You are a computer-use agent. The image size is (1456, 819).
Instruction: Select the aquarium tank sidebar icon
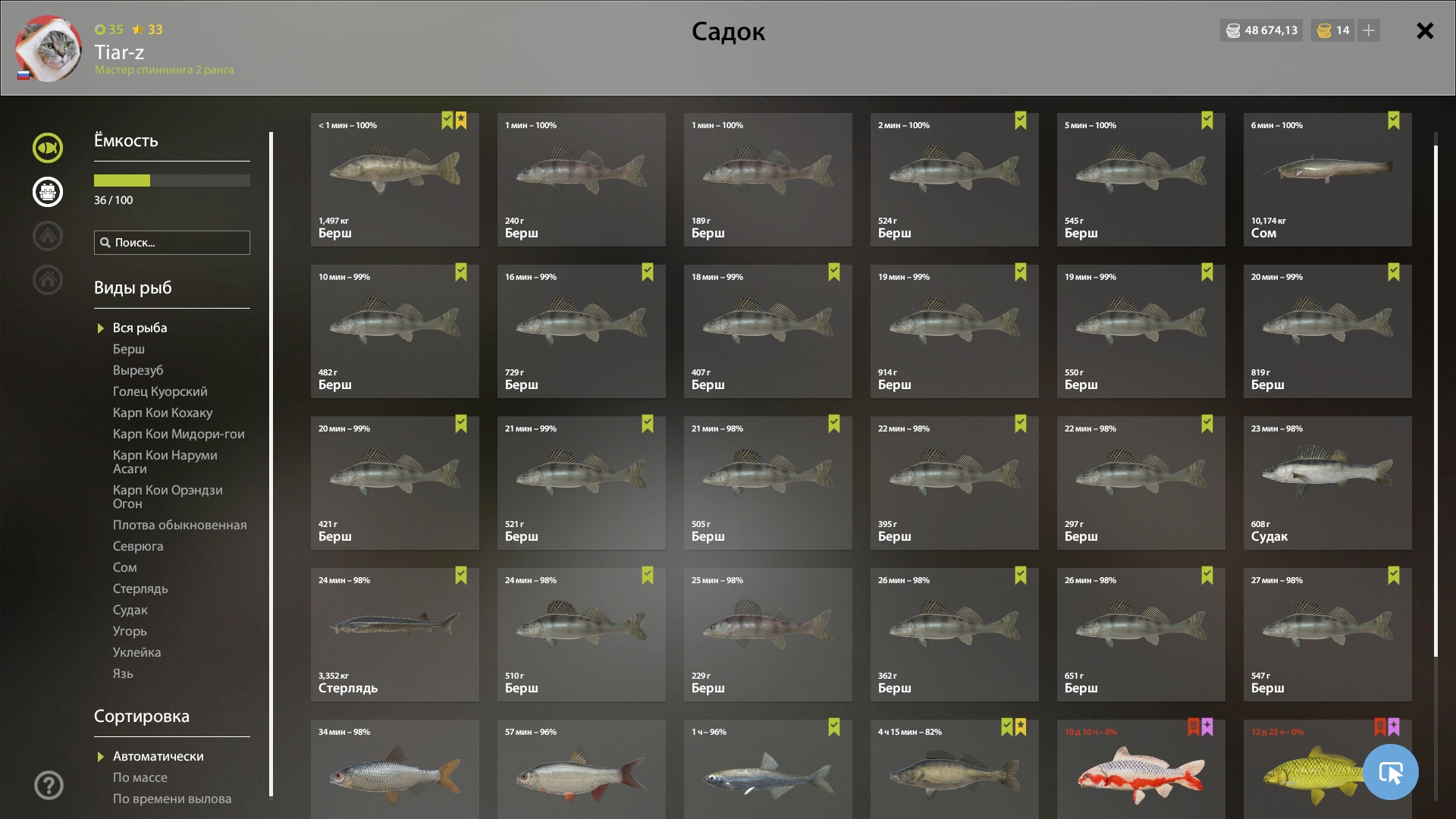click(x=48, y=192)
